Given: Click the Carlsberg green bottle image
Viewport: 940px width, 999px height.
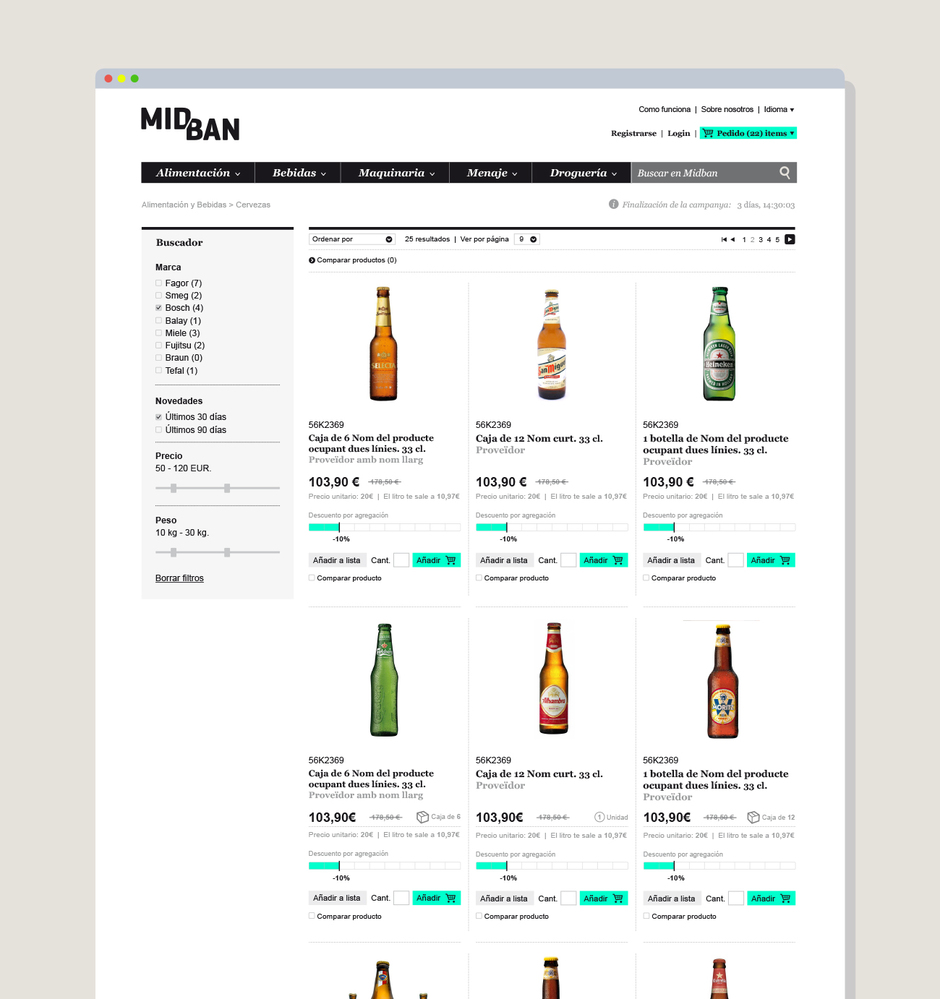Looking at the screenshot, I should coord(384,680).
